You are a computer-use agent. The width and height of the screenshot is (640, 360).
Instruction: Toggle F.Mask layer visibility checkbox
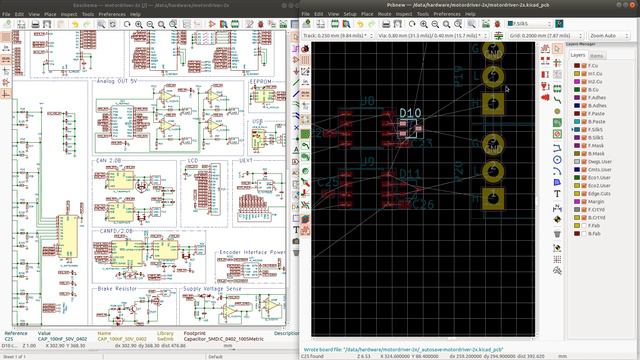[x=584, y=146]
